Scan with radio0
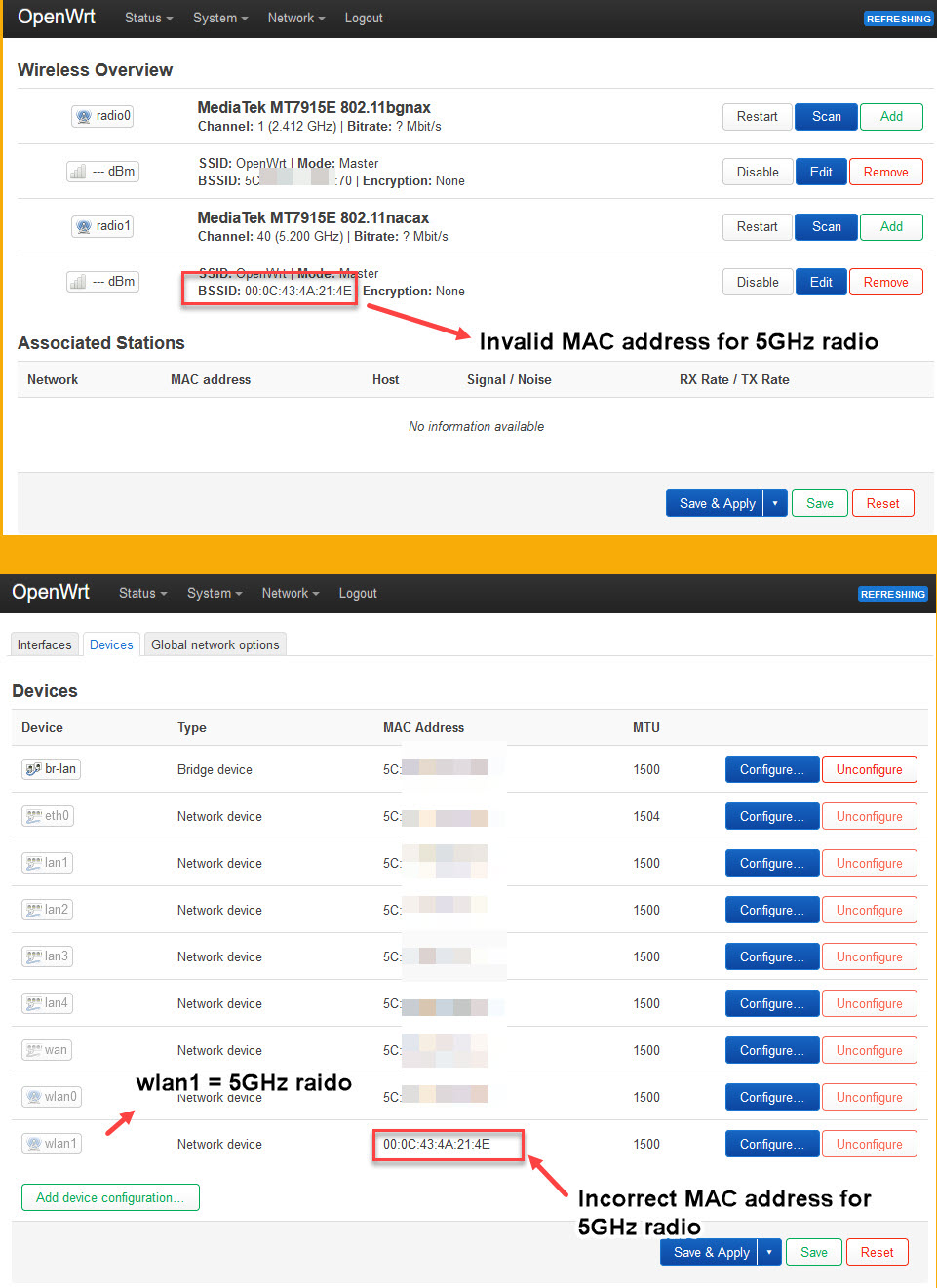The width and height of the screenshot is (937, 1288). tap(827, 117)
